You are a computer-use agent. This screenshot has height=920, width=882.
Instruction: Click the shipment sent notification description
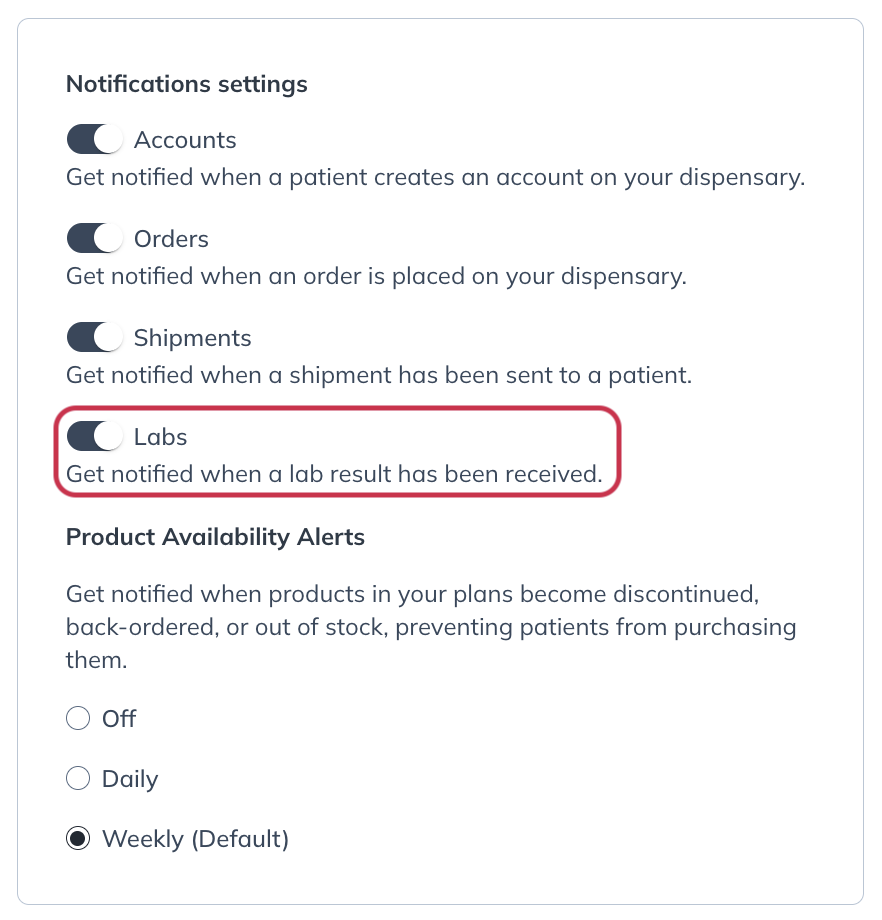379,376
